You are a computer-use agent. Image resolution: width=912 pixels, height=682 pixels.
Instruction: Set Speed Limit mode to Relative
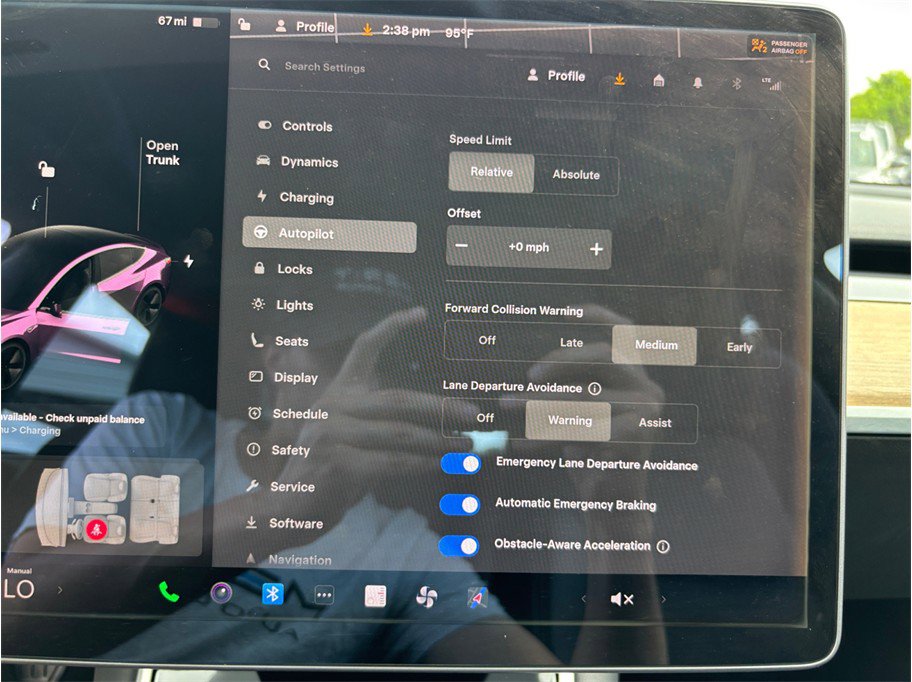pos(491,172)
